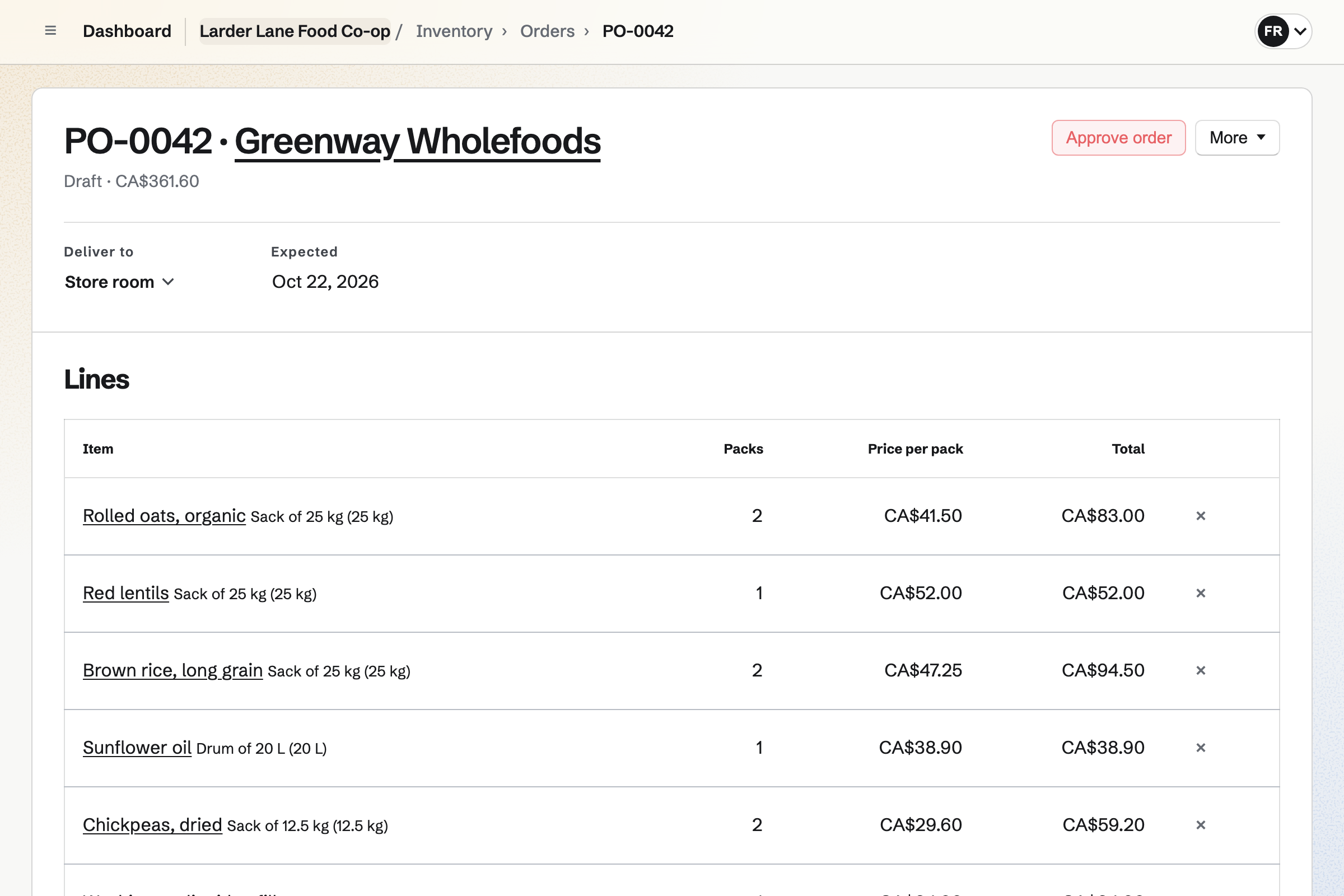The image size is (1344, 896).
Task: Click the expected date Oct 22, 2026
Action: (325, 282)
